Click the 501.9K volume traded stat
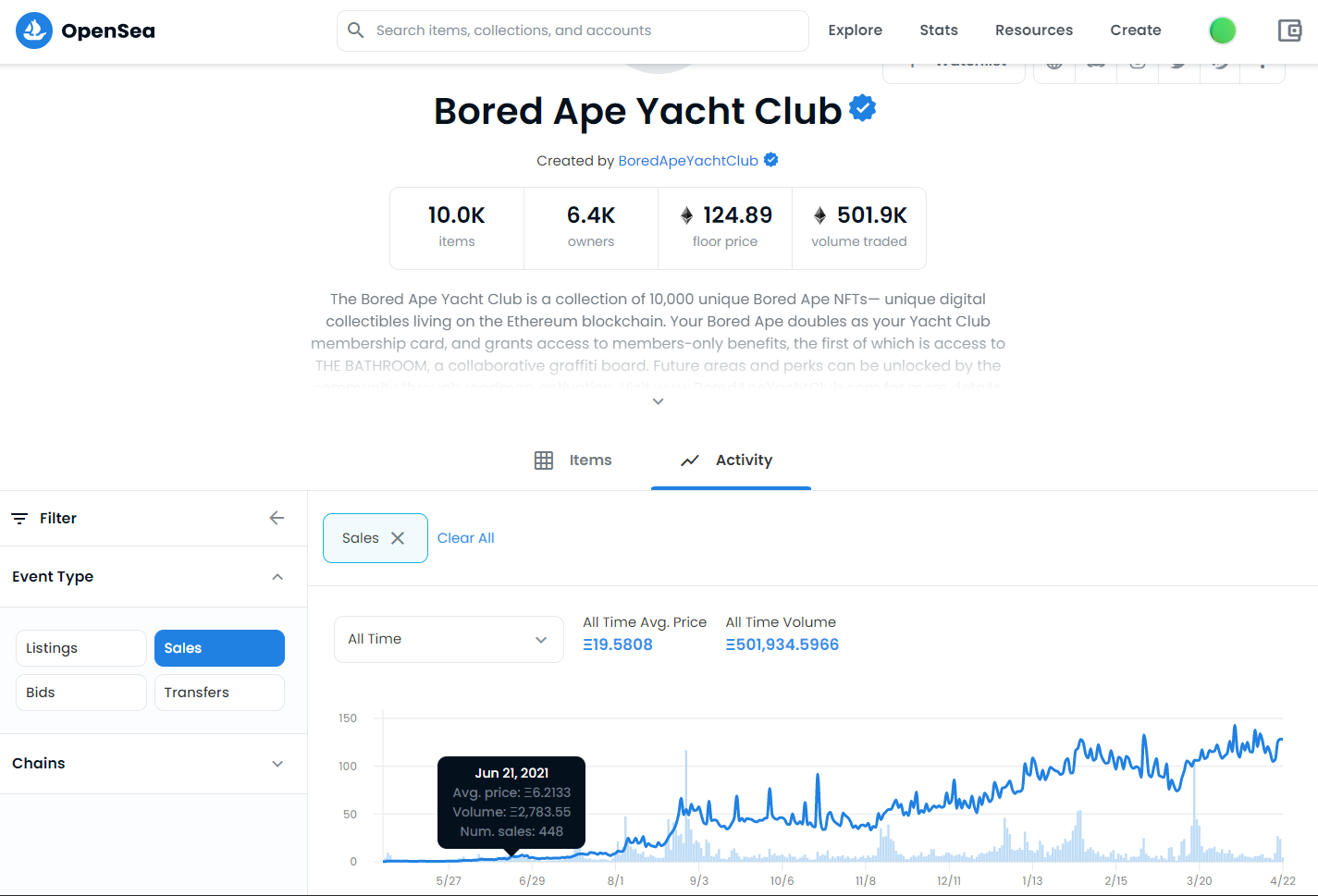Image resolution: width=1318 pixels, height=896 pixels. (x=859, y=227)
